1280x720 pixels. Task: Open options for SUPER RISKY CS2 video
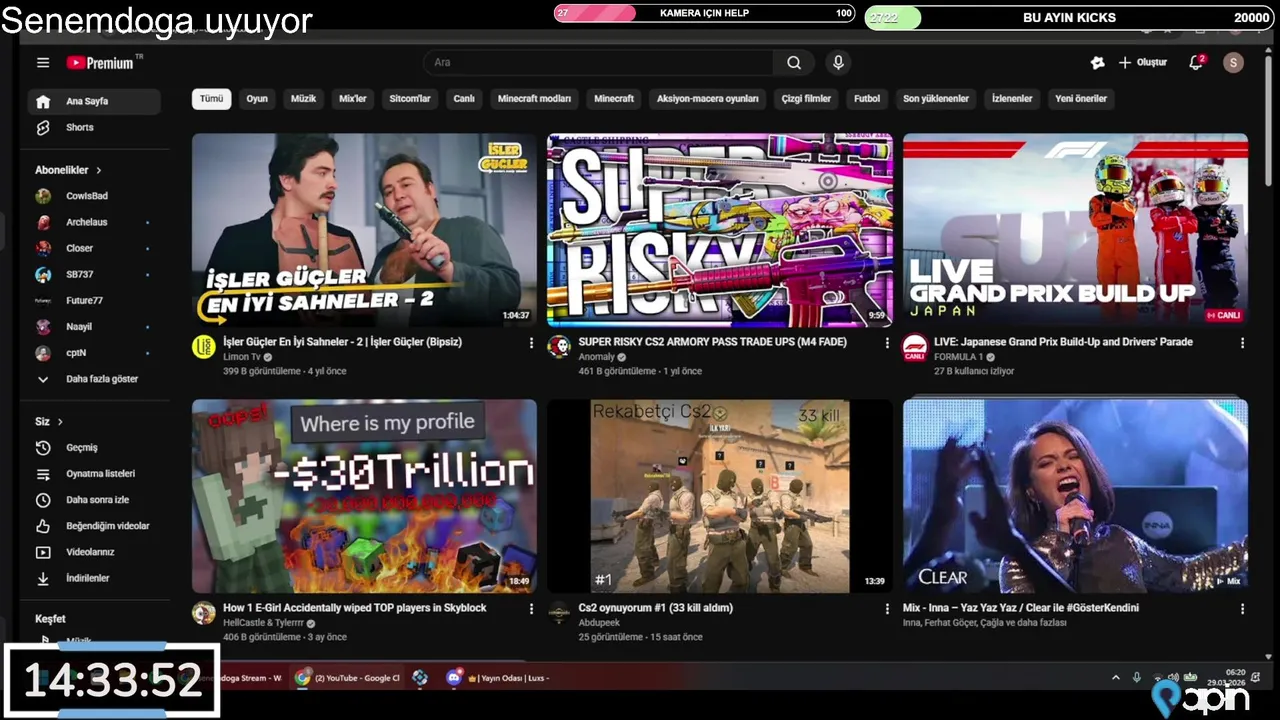(x=887, y=342)
